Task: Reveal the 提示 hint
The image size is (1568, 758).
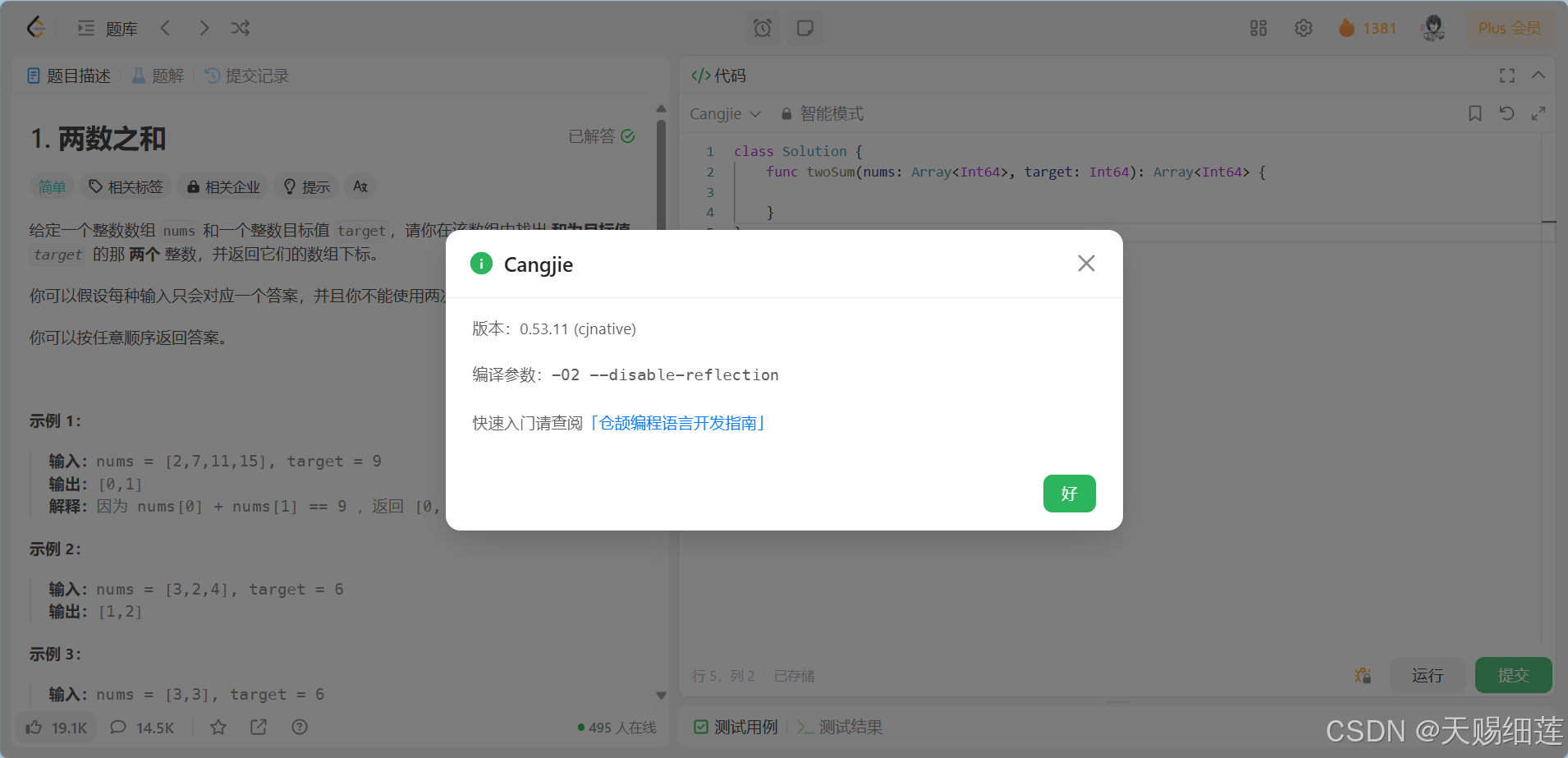Action: [x=306, y=187]
